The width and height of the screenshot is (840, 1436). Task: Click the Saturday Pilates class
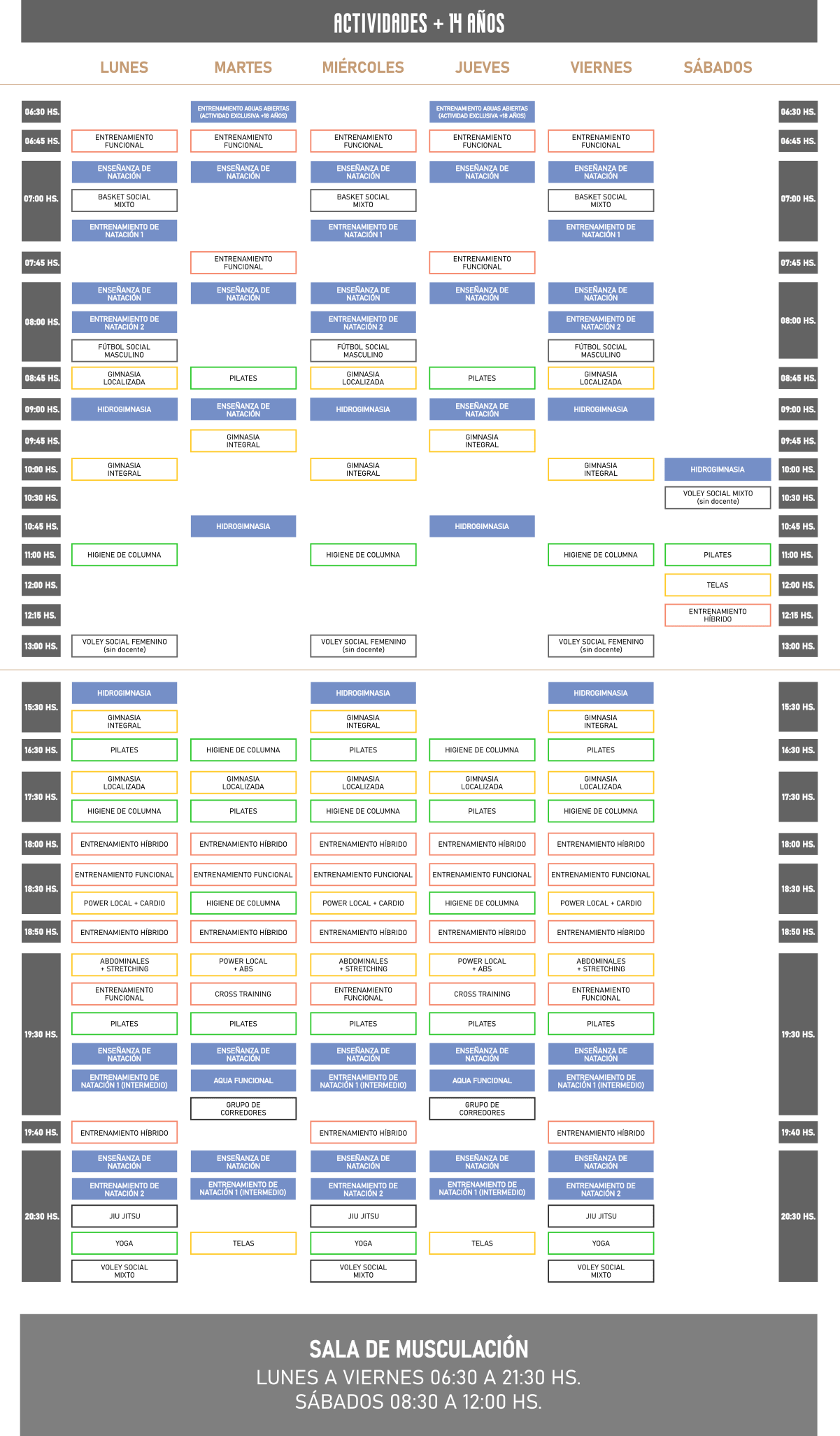pyautogui.click(x=718, y=555)
